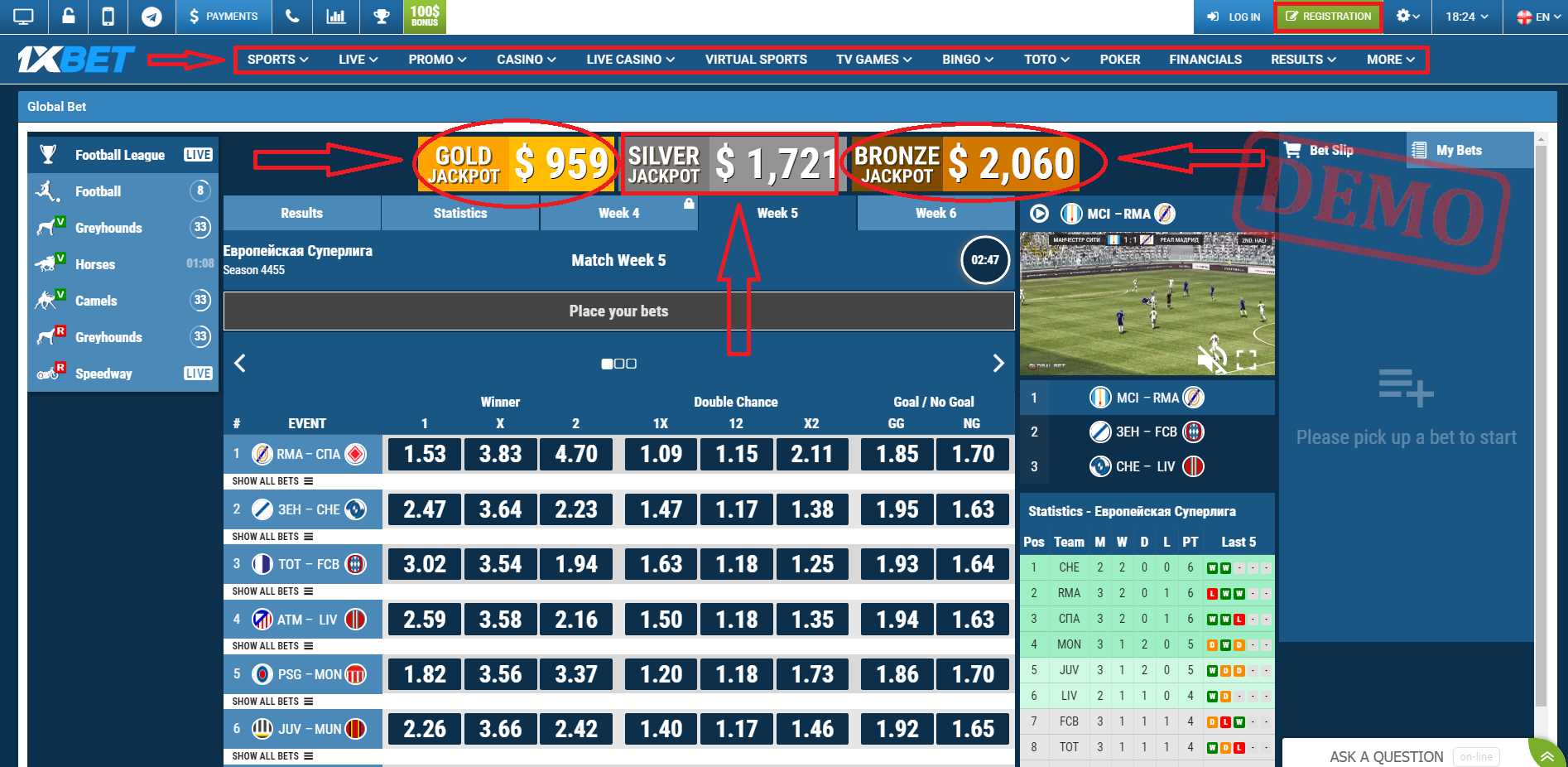The width and height of the screenshot is (1568, 767).
Task: Switch to the Results tab
Action: [x=301, y=213]
